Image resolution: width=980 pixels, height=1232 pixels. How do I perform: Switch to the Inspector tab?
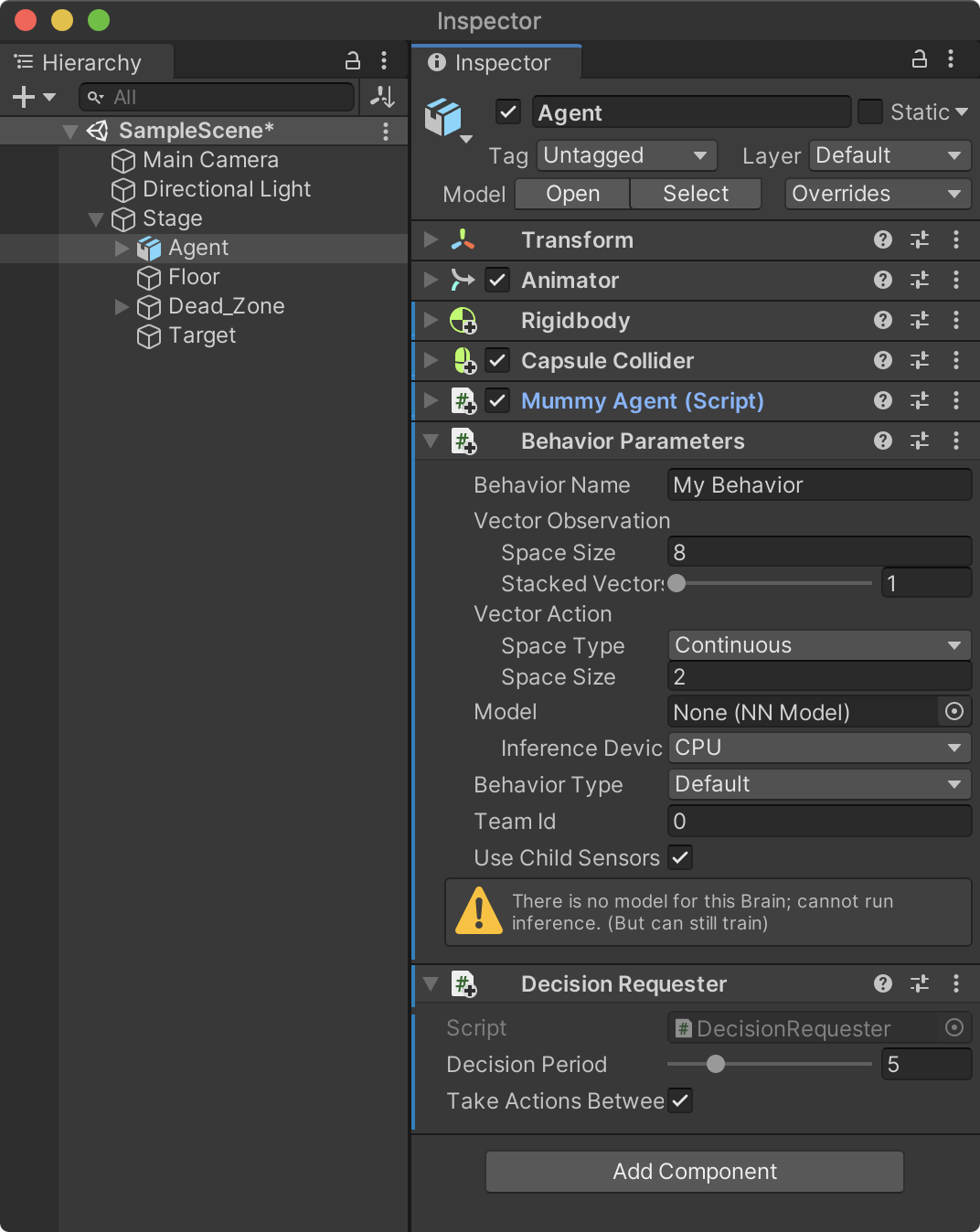point(495,62)
